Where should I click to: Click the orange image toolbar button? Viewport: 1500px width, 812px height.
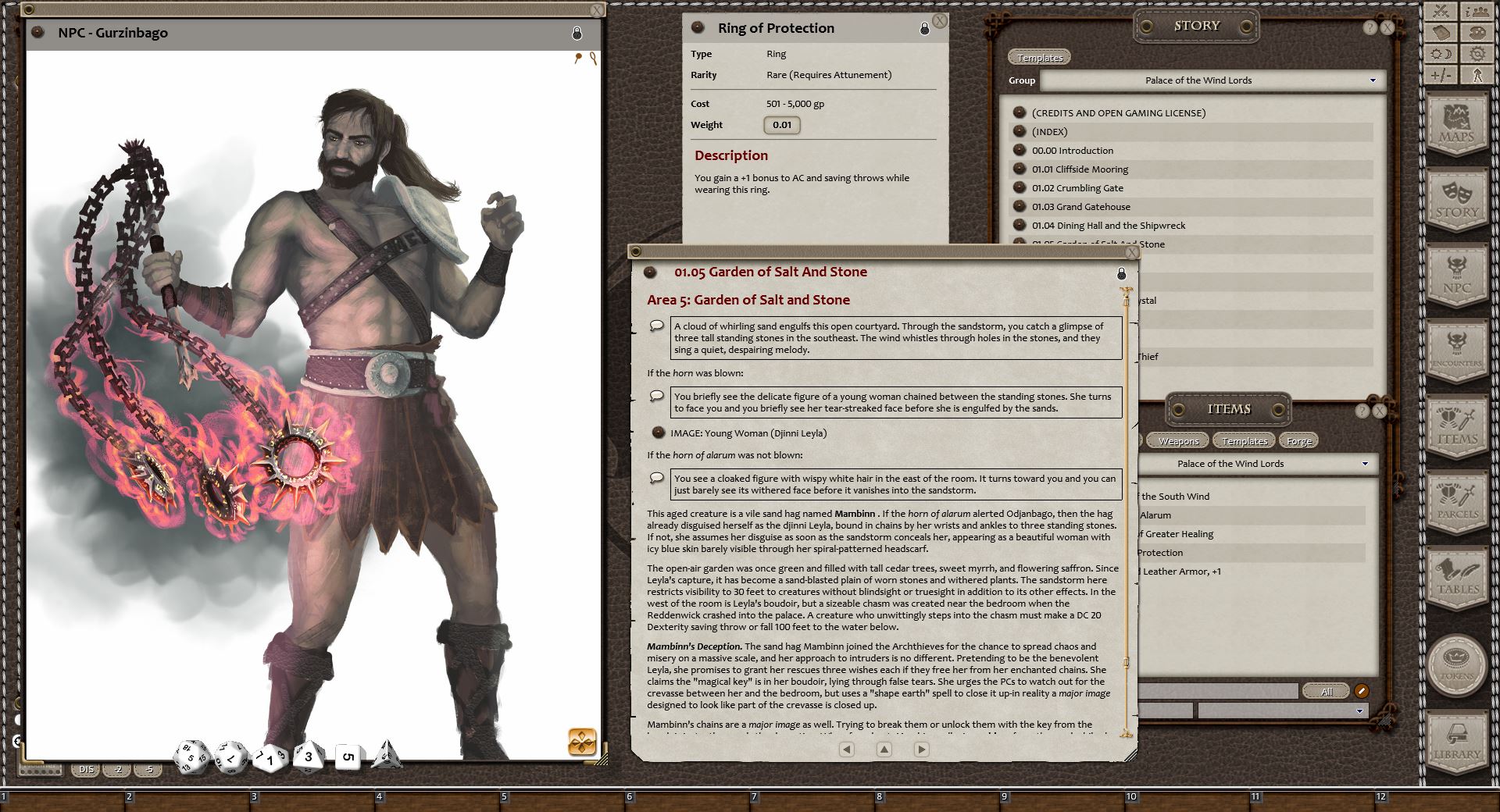click(x=582, y=742)
